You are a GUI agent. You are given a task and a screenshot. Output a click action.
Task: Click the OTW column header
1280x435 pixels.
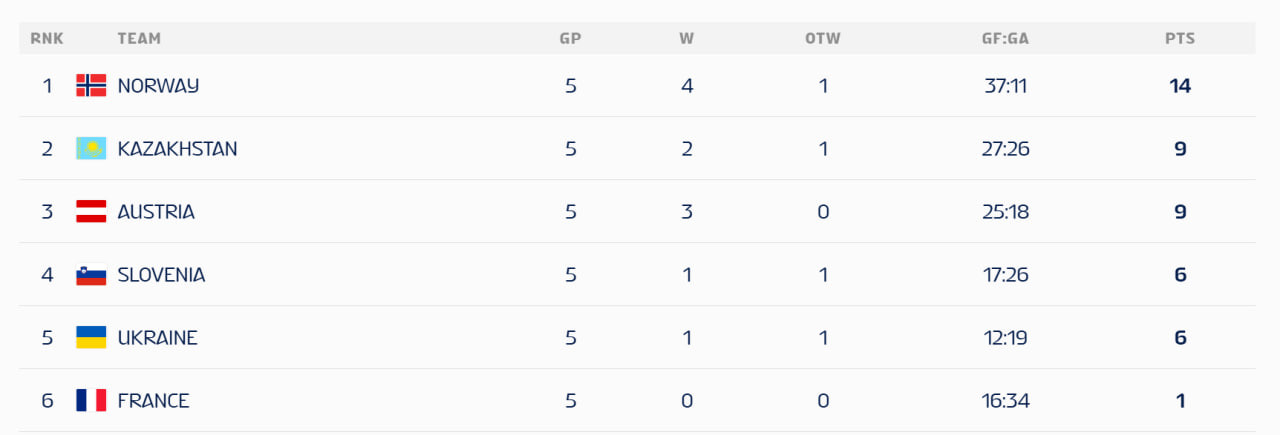point(823,39)
